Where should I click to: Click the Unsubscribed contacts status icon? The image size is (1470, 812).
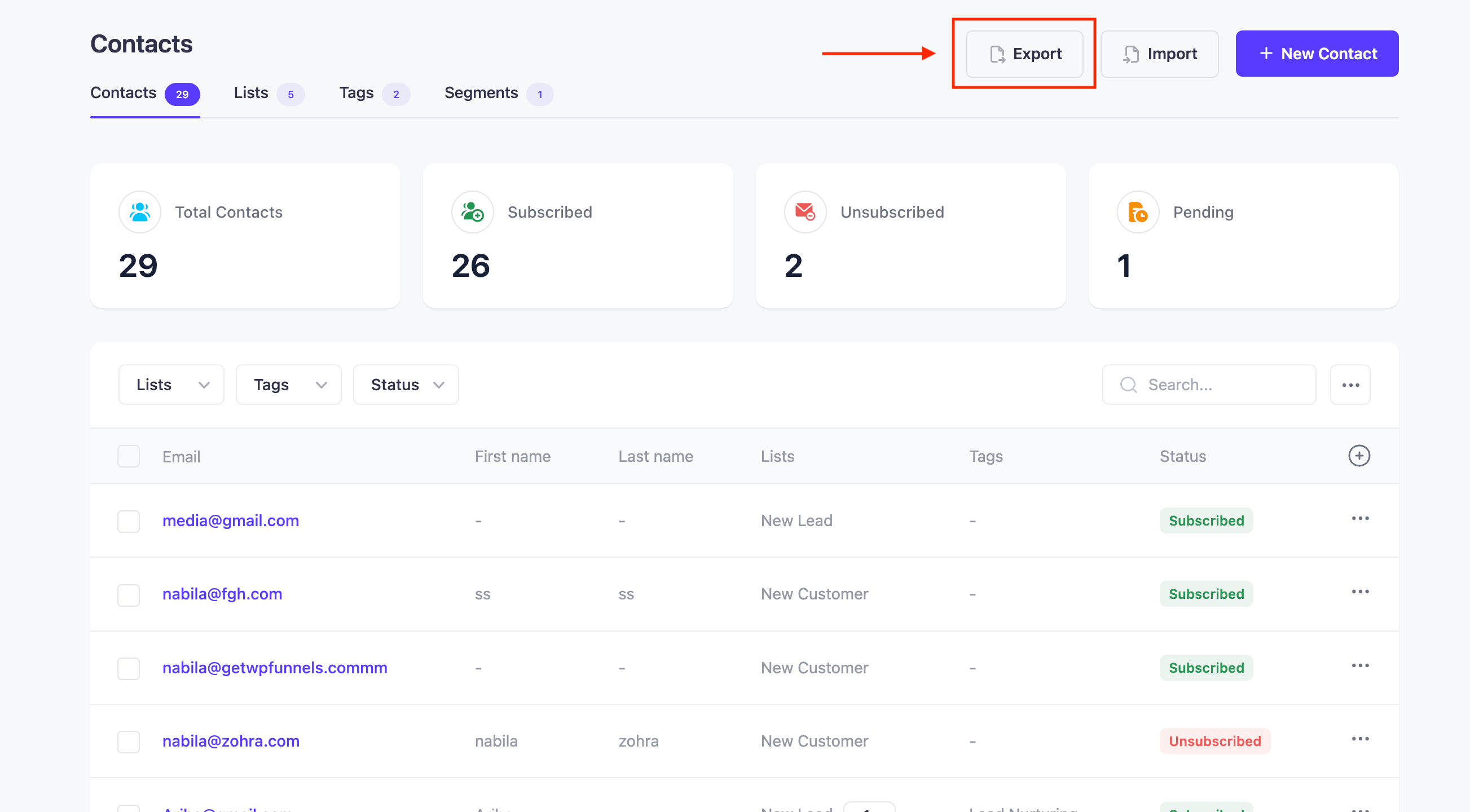pyautogui.click(x=806, y=211)
